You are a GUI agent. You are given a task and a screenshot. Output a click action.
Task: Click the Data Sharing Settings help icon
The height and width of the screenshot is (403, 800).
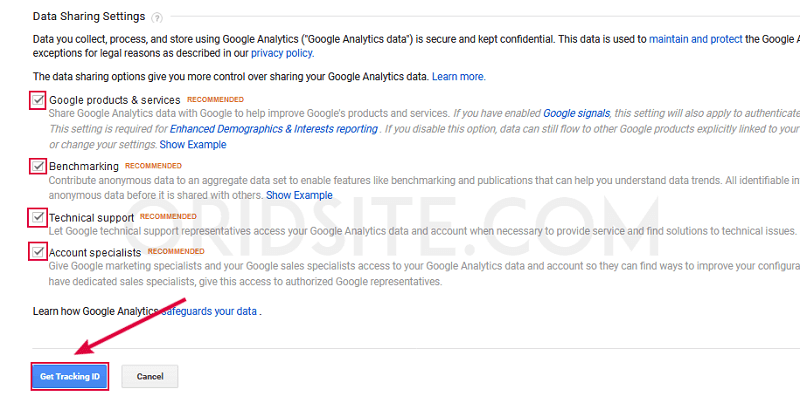point(158,18)
